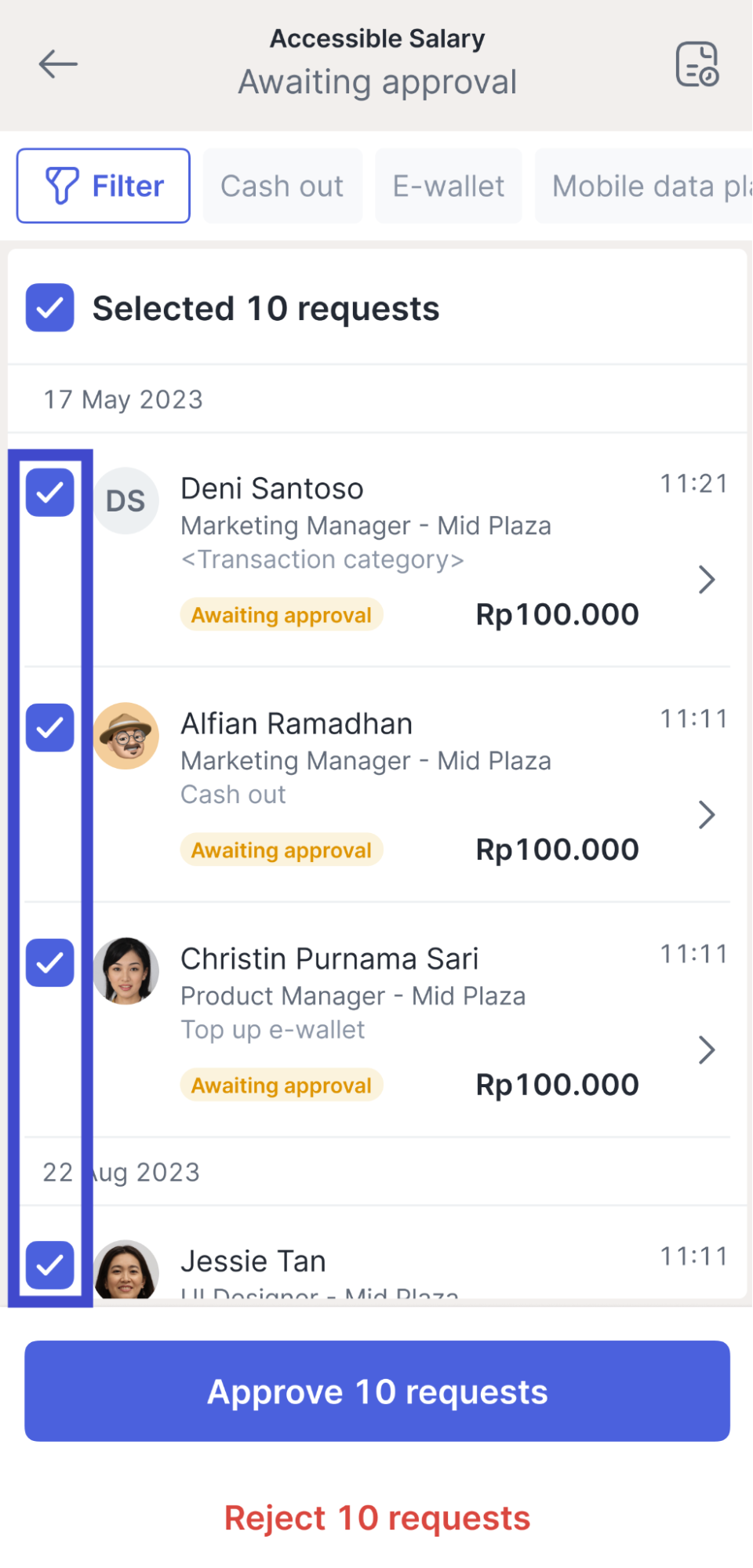
Task: Deselect Deni Santoso's request checkbox
Action: point(49,493)
